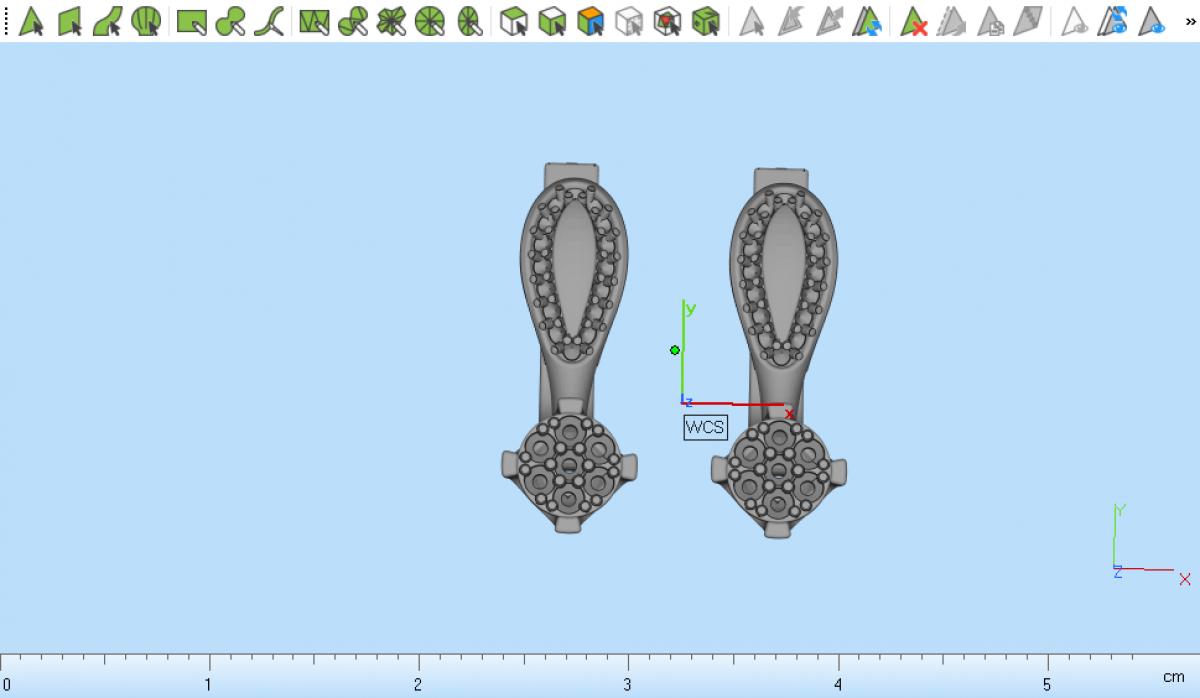
Task: Pick the faceted double-blob brush tool
Action: pos(353,21)
